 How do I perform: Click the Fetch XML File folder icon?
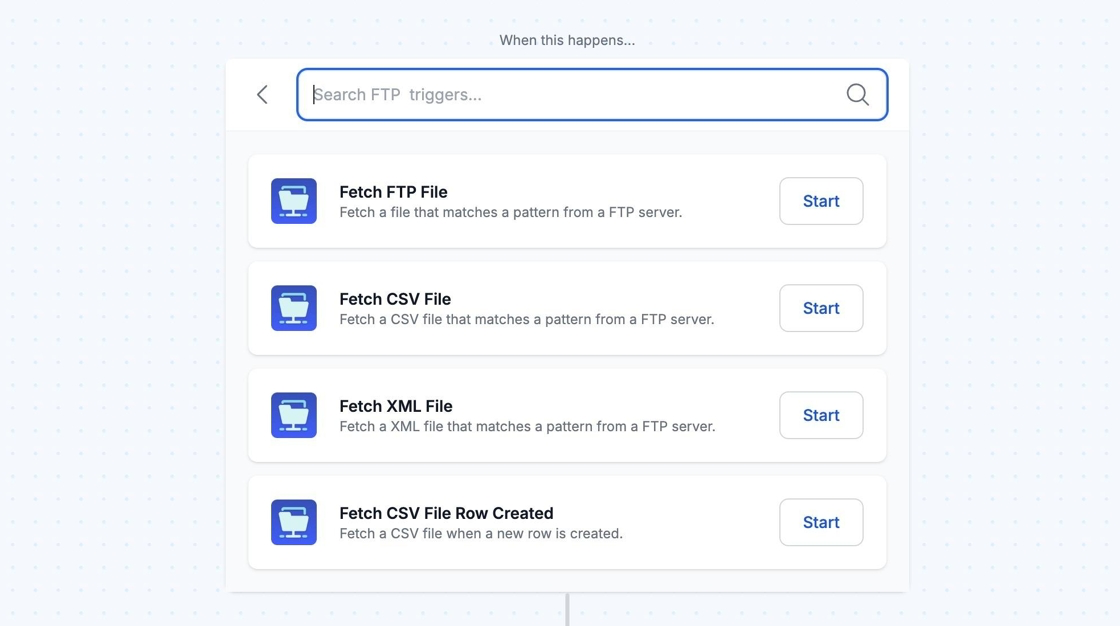click(x=294, y=415)
